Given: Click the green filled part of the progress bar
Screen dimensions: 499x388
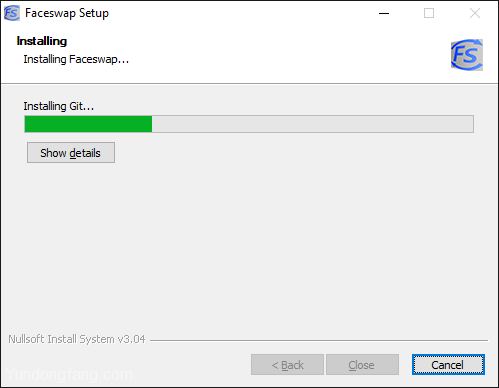Looking at the screenshot, I should (88, 124).
